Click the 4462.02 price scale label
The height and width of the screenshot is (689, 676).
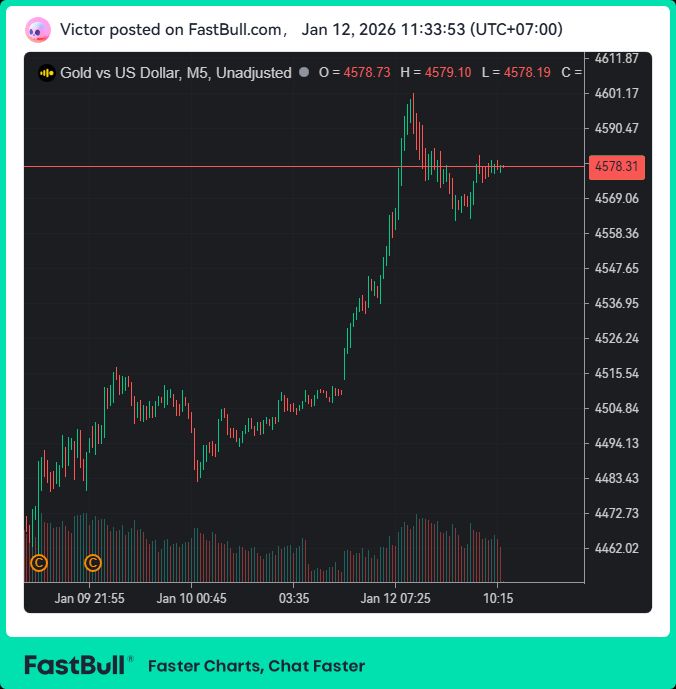coord(616,548)
